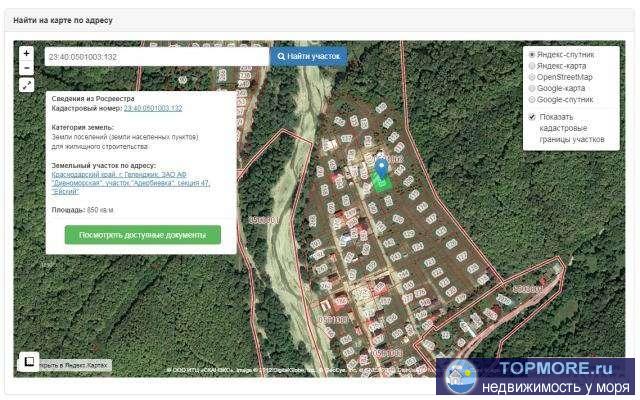Click the square icon at map's bottom-left
The height and width of the screenshot is (400, 640).
pos(28,361)
